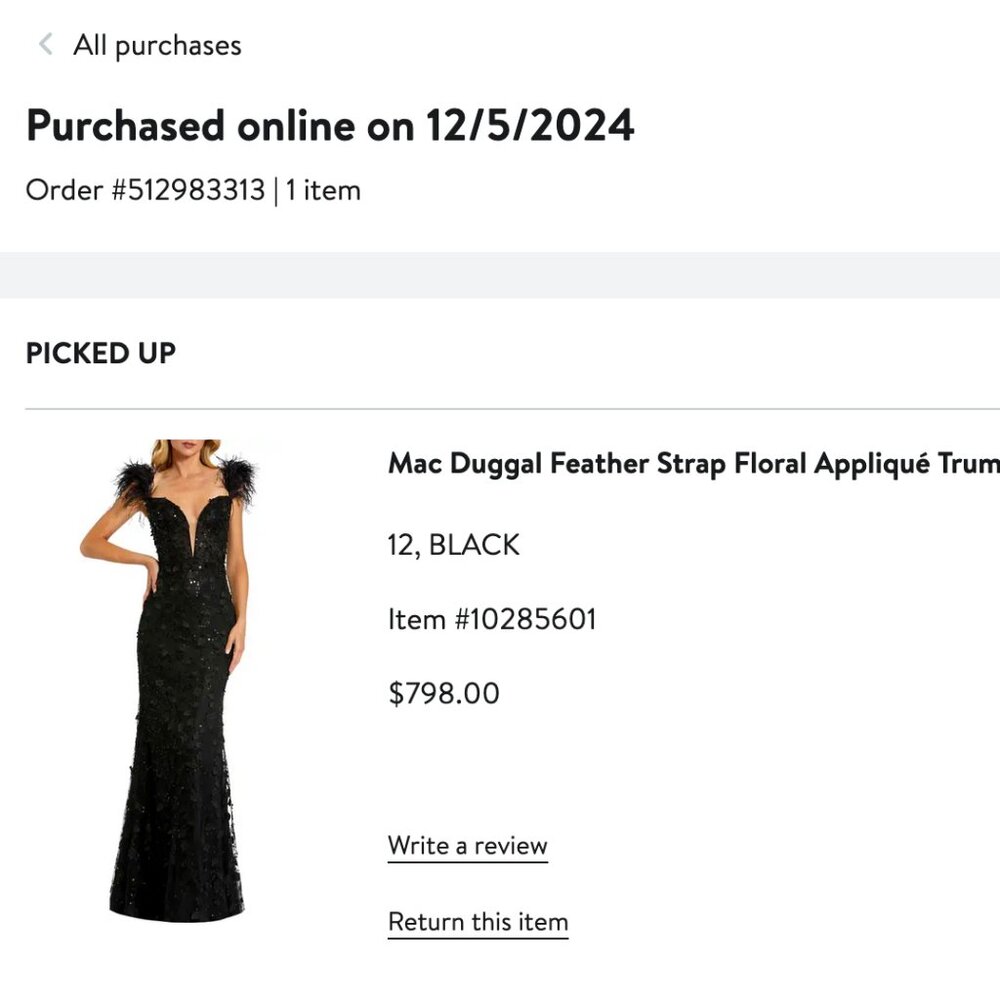The width and height of the screenshot is (1000, 1000).
Task: Click the back arrow to exit order details
Action: click(x=43, y=44)
